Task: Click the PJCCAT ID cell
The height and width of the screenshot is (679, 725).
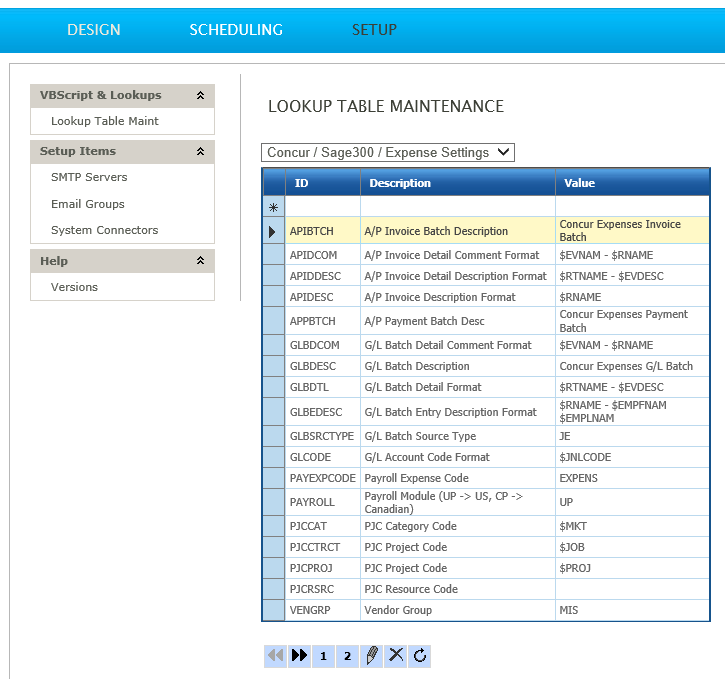Action: click(323, 526)
